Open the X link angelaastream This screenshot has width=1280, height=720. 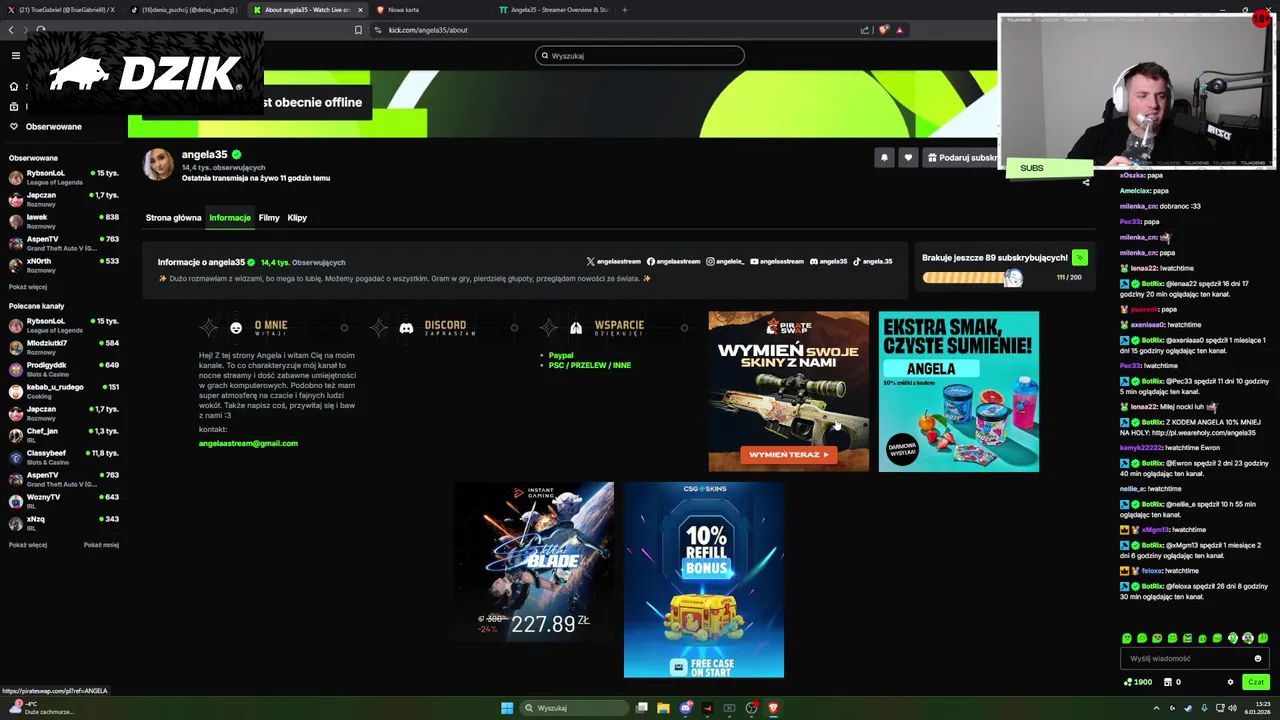pos(614,262)
